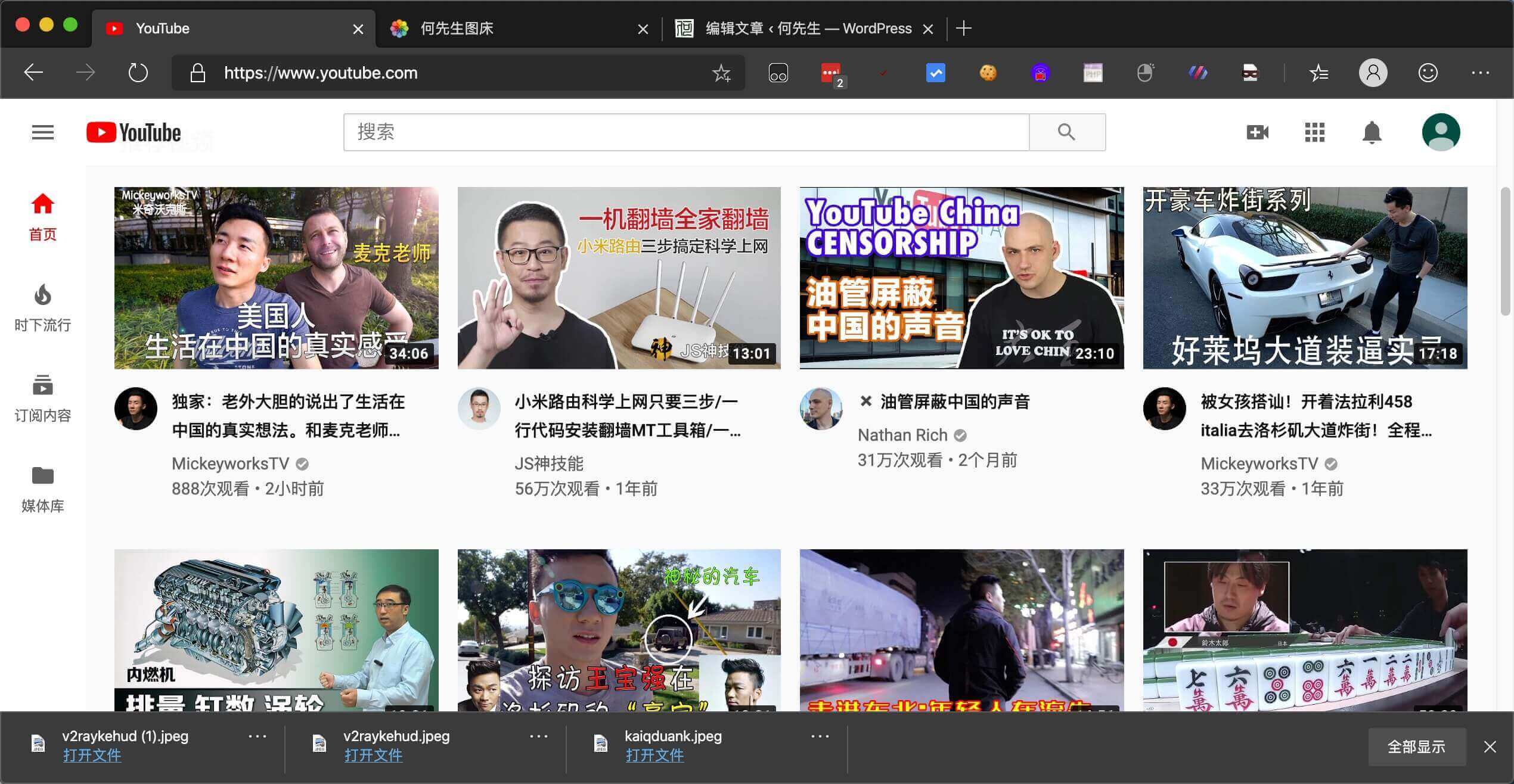1514x784 pixels.
Task: Open JS神技能 channel link
Action: click(549, 463)
